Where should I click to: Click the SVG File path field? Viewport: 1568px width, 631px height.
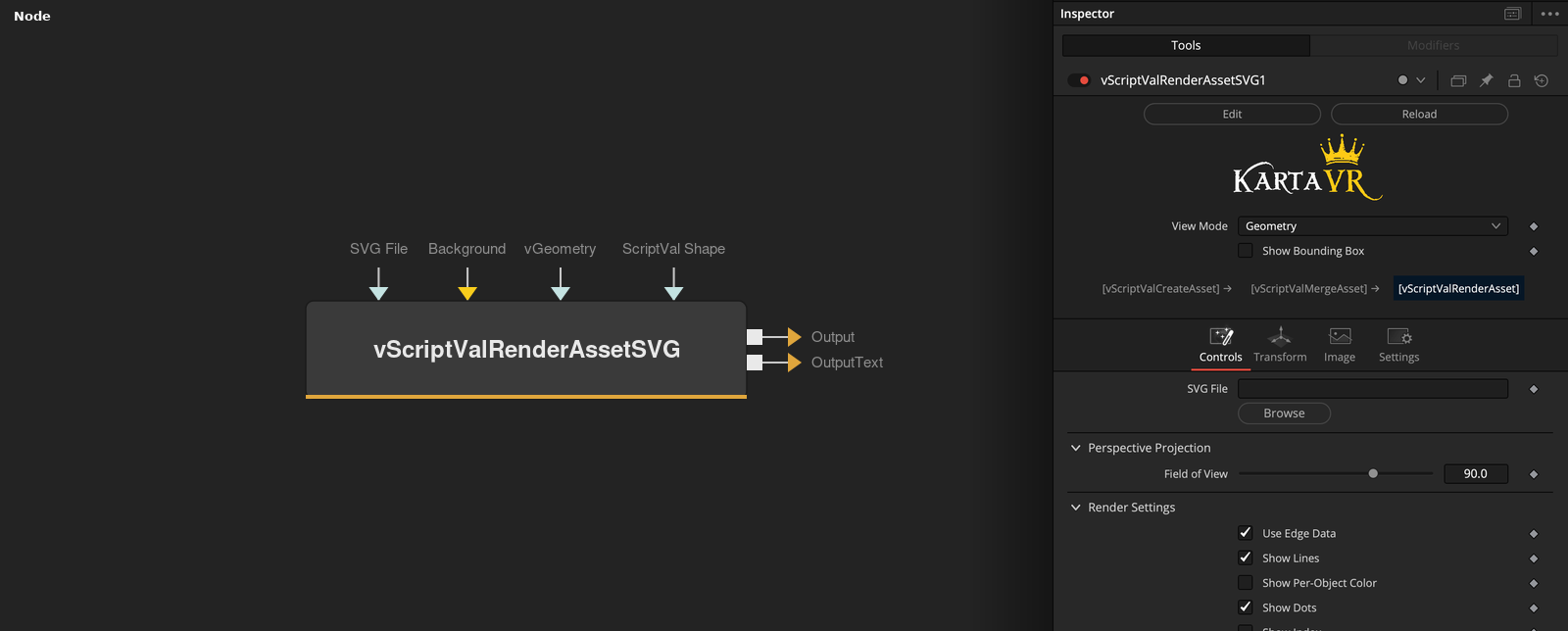1372,389
